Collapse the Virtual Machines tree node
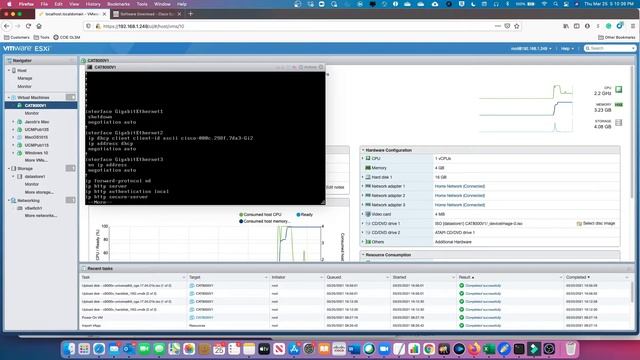640x360 pixels. click(9, 98)
